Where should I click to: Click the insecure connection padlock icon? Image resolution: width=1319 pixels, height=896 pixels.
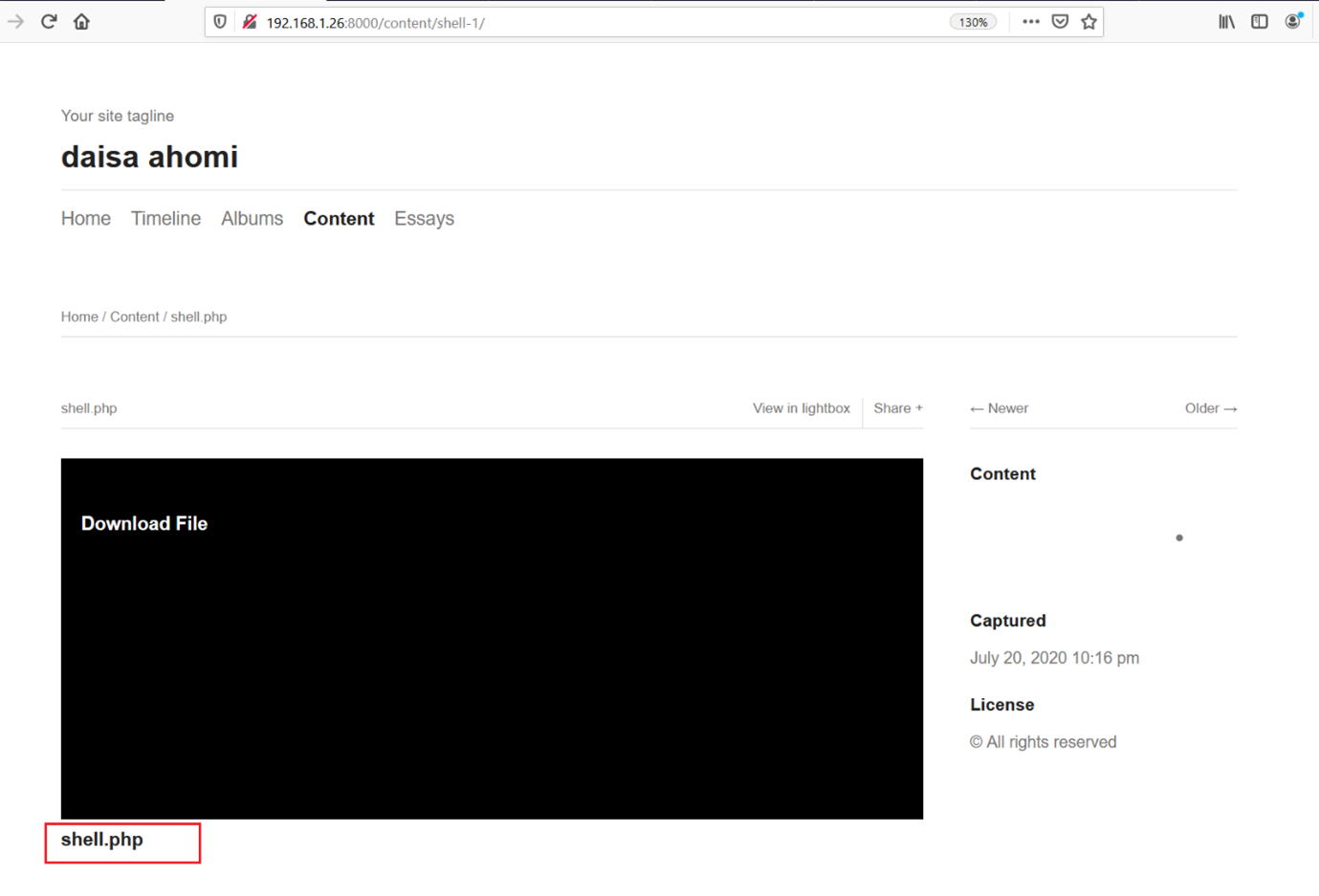coord(250,22)
